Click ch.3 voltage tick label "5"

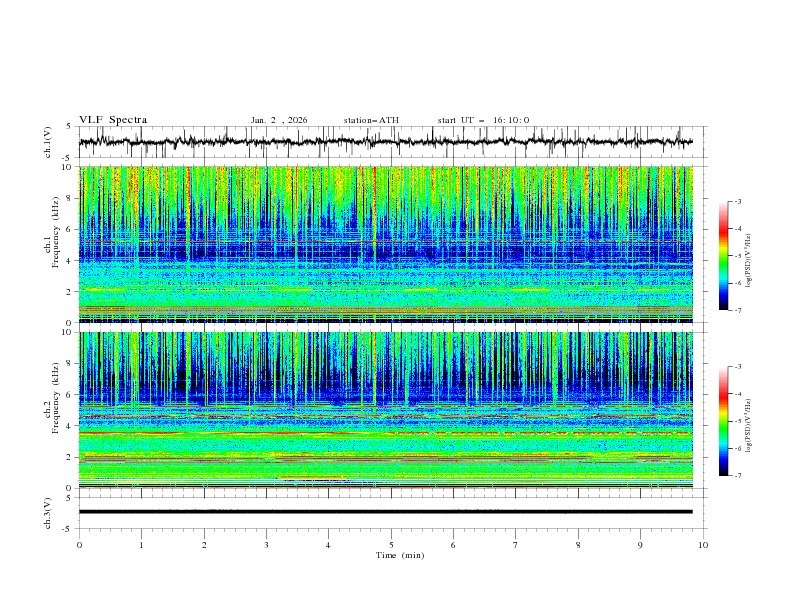(x=70, y=497)
